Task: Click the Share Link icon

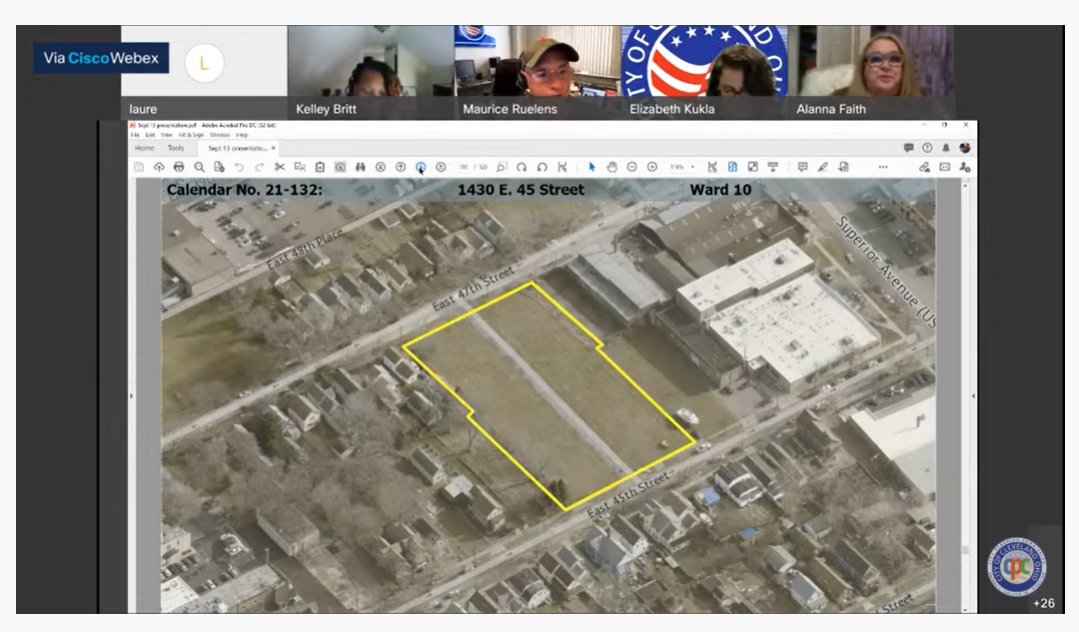Action: [924, 167]
